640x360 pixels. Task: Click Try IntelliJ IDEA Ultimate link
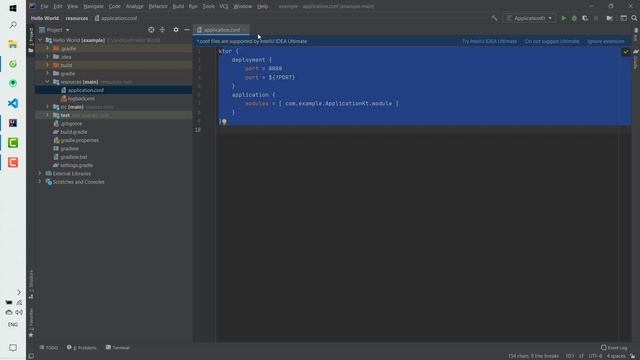tap(489, 41)
